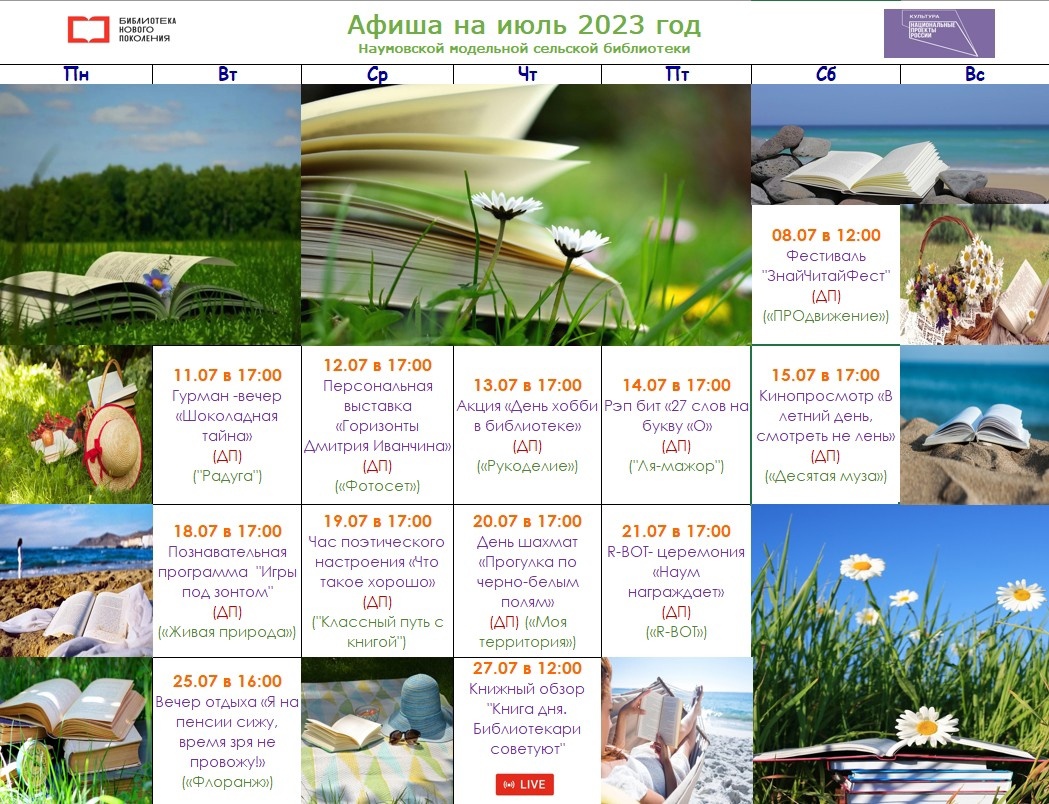Screen dimensions: 1049x804
Task: Open the 08.07 «ЗнайЧитайФест» festival event
Action: point(825,275)
